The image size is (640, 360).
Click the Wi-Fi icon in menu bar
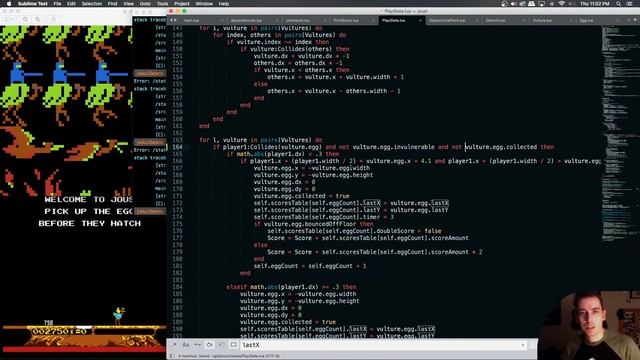(x=562, y=4)
